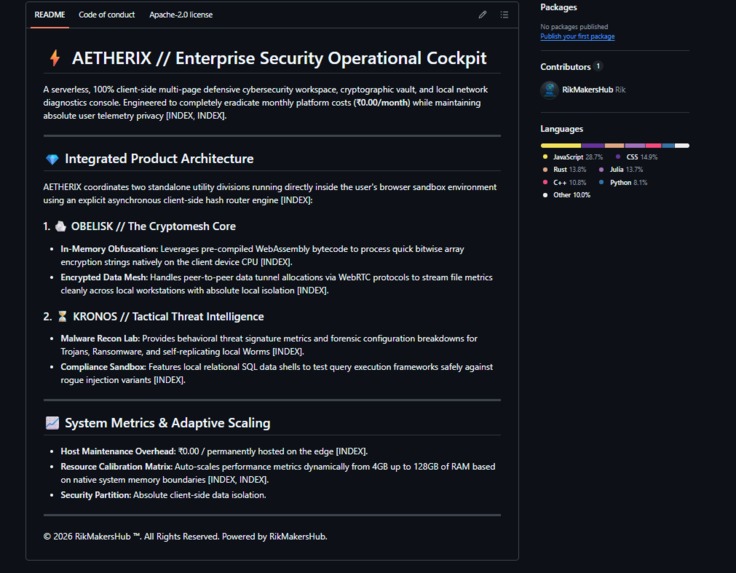Click the Packages heading
Screen dimensions: 736x573
click(558, 7)
